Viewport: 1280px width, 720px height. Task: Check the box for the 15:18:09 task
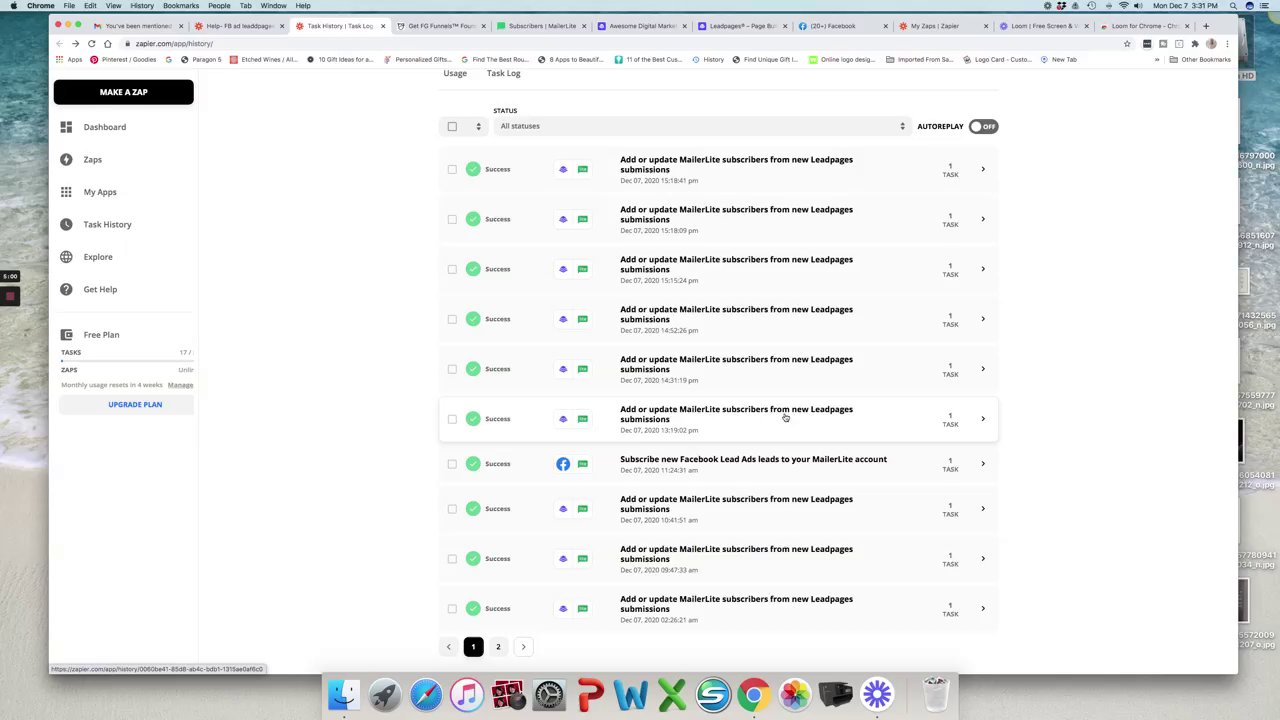[x=452, y=219]
